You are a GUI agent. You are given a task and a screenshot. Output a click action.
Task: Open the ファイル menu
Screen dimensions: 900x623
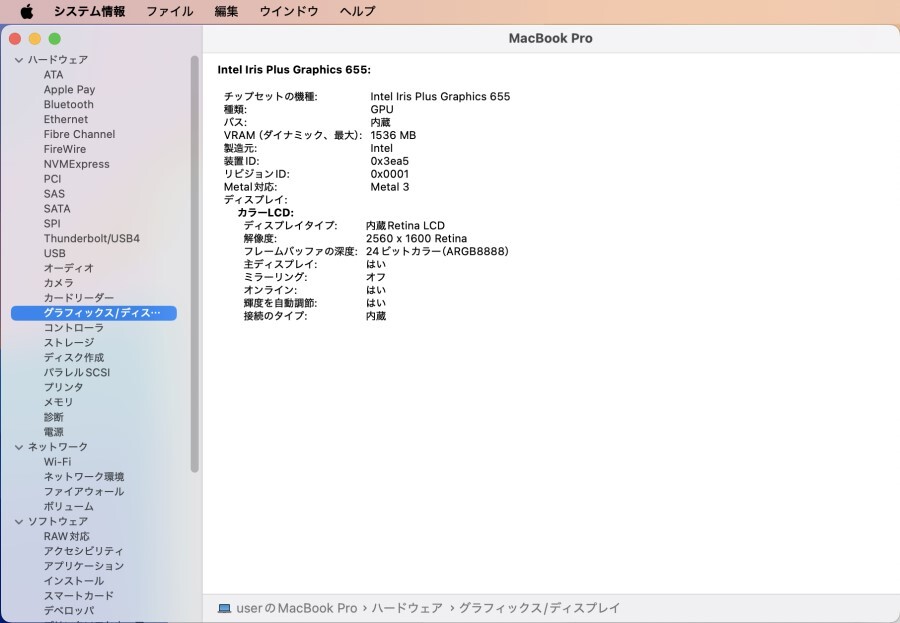point(169,11)
